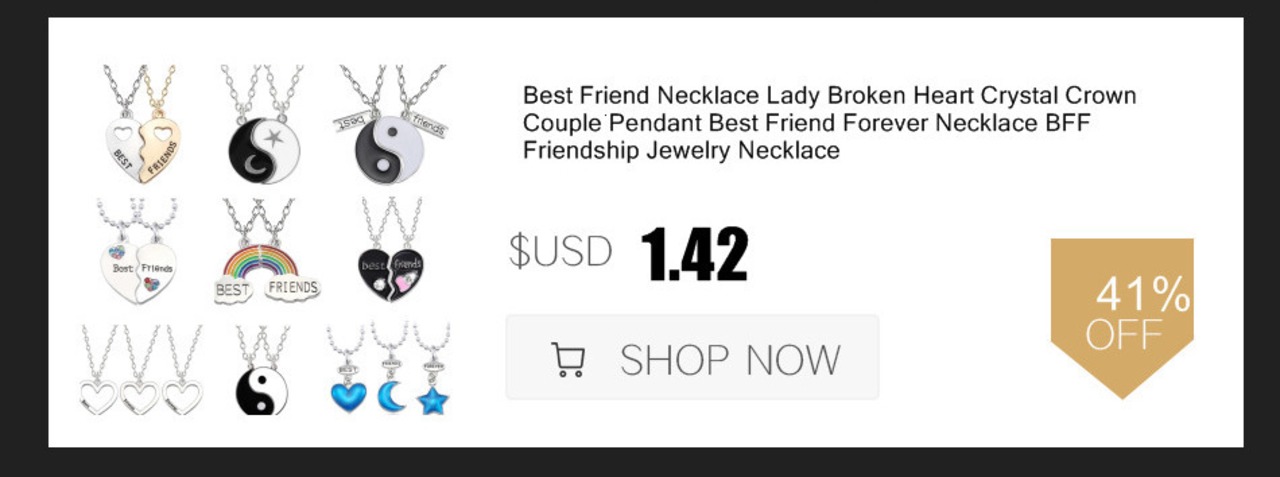1280x477 pixels.
Task: Select the white Best Friends heart with gems
Action: [x=137, y=251]
